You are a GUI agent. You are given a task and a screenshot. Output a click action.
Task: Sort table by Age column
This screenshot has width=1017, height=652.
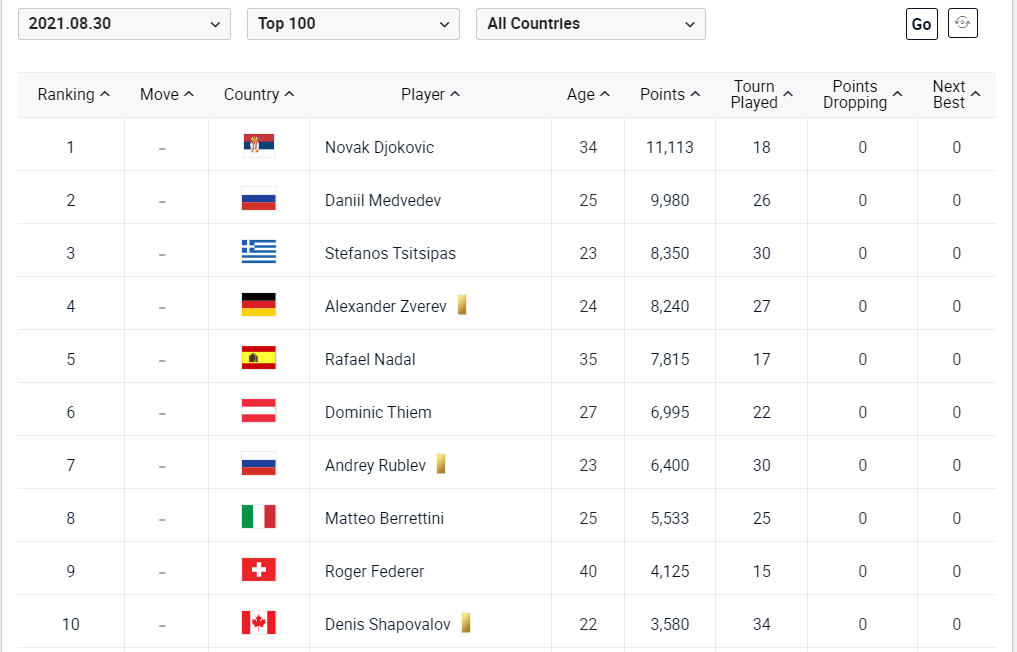coord(587,95)
